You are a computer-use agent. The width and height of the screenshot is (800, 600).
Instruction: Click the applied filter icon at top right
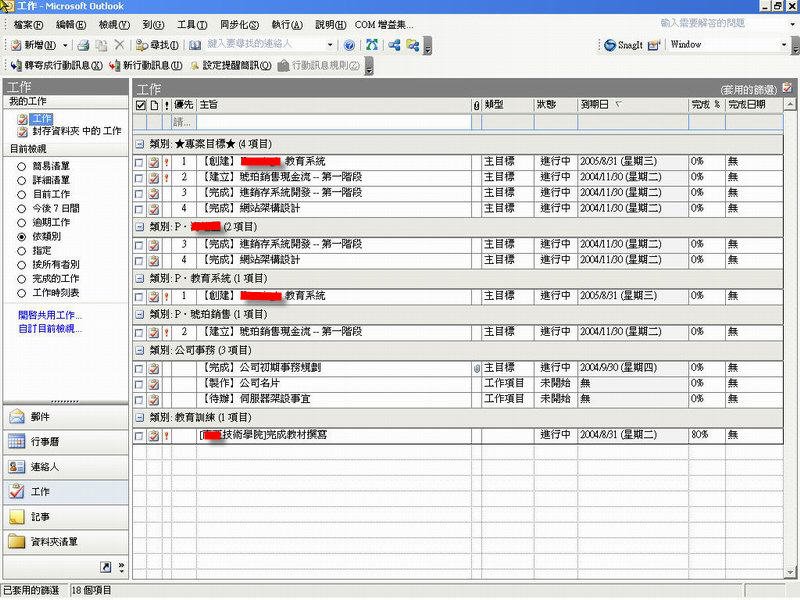(x=787, y=88)
